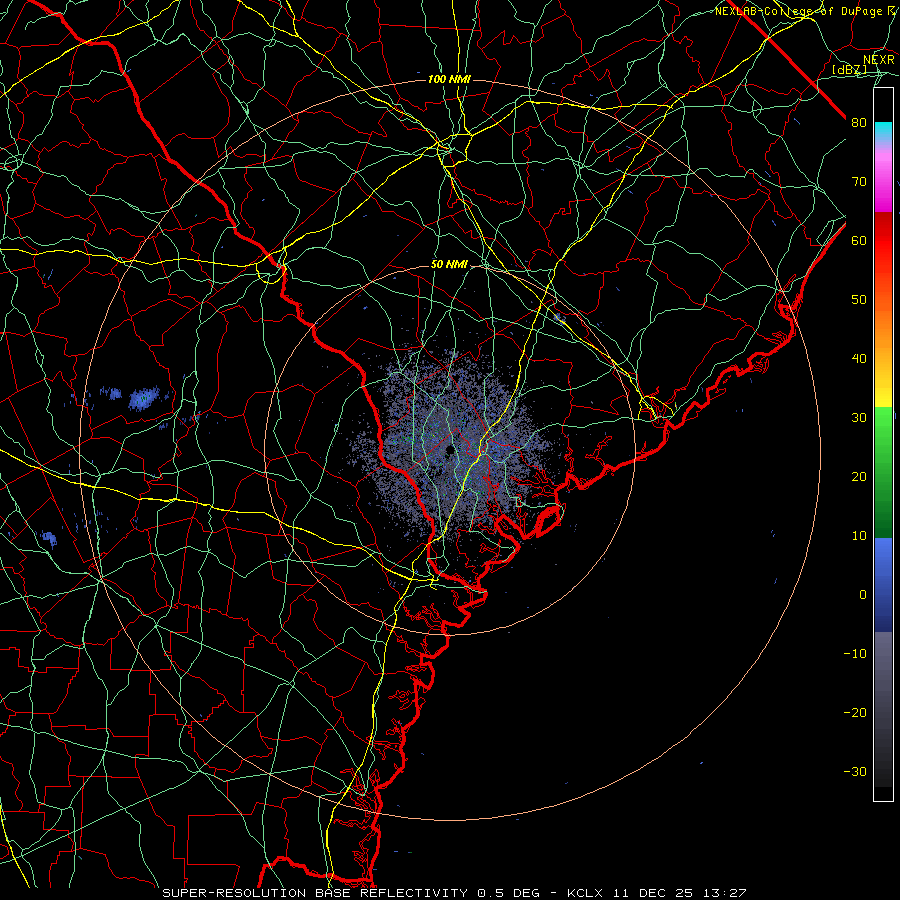This screenshot has height=900, width=900.
Task: Click the green segment of the reflectivity color bar
Action: coord(883,472)
